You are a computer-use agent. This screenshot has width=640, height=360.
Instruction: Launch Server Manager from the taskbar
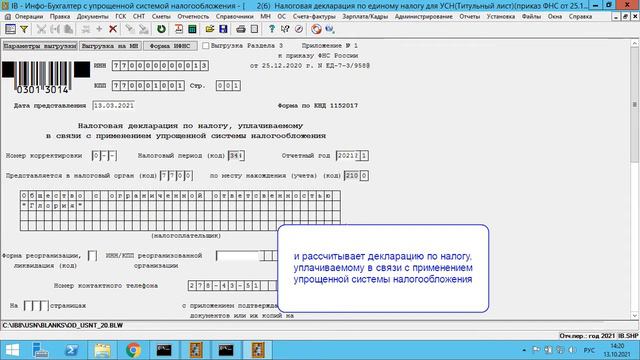tap(40, 350)
